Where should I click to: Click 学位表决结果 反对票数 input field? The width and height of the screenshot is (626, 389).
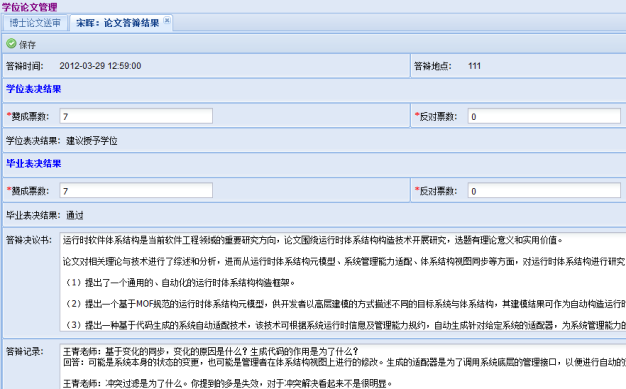pos(544,116)
